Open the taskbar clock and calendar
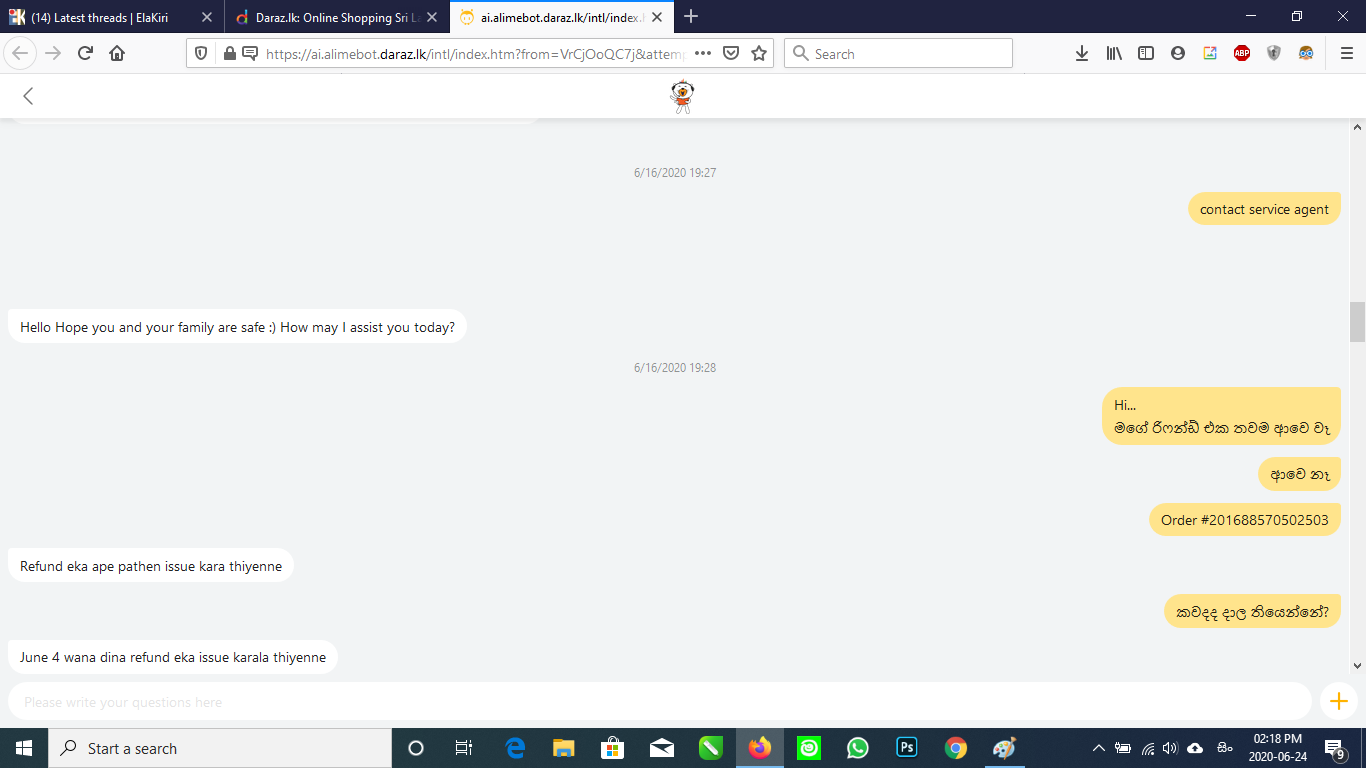The width and height of the screenshot is (1366, 768). click(x=1279, y=748)
